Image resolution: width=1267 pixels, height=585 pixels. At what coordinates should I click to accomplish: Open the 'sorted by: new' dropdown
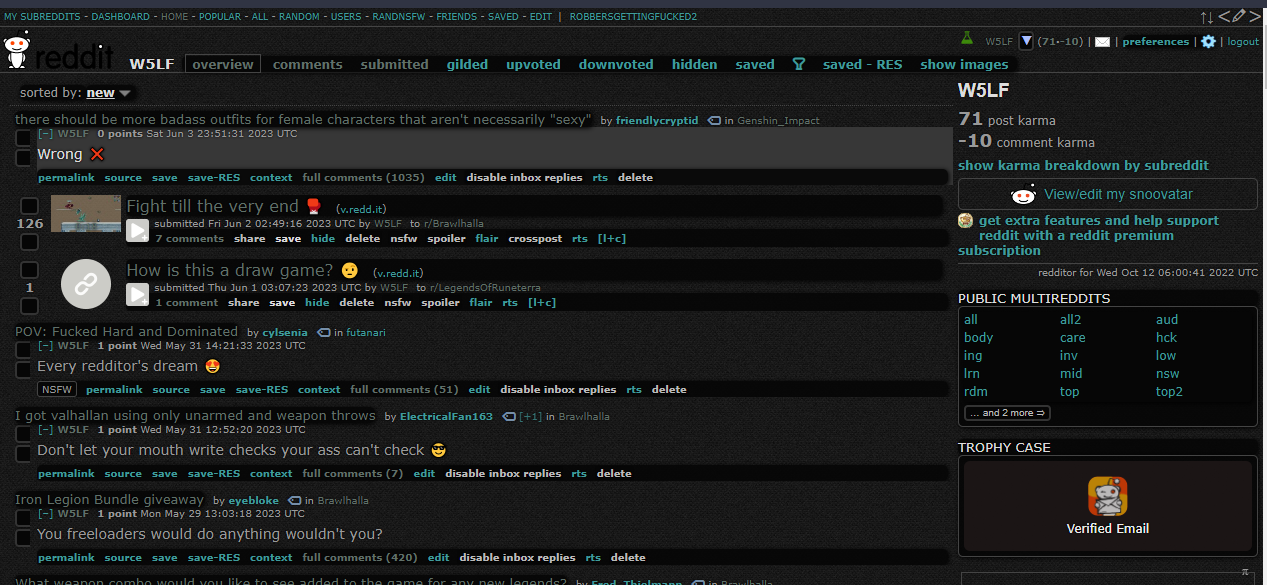109,93
